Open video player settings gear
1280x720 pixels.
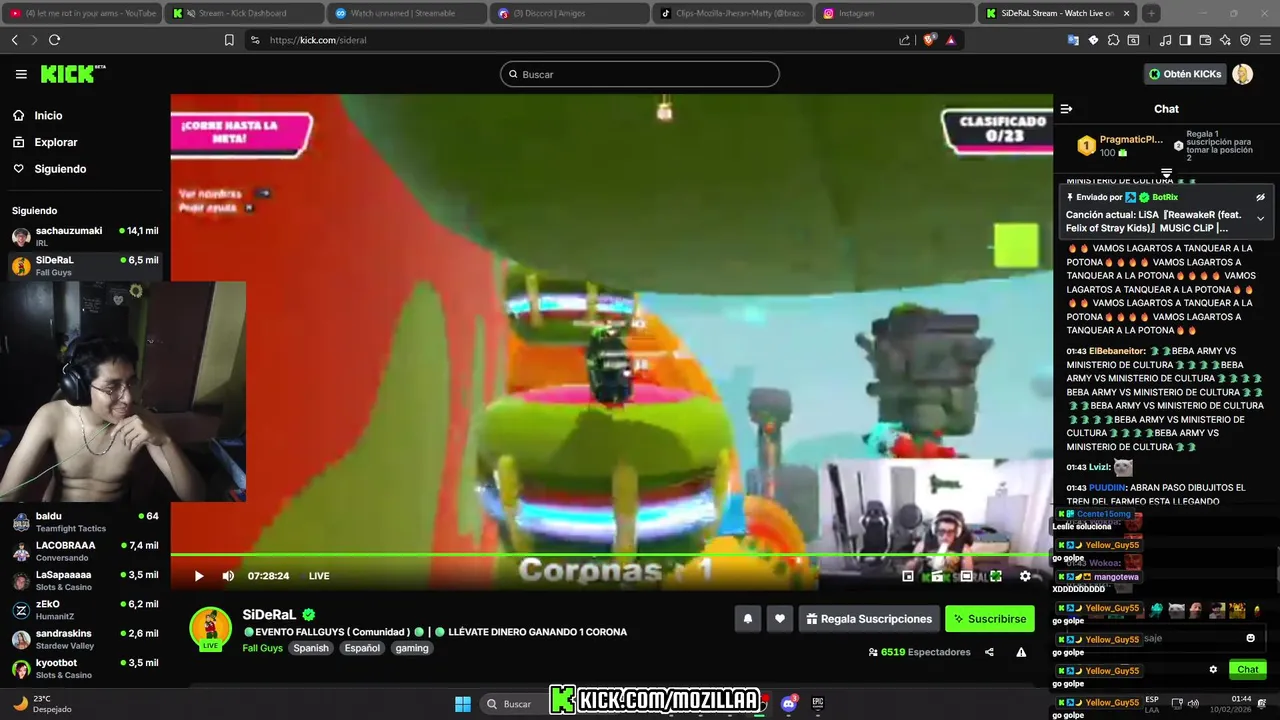coord(1025,576)
